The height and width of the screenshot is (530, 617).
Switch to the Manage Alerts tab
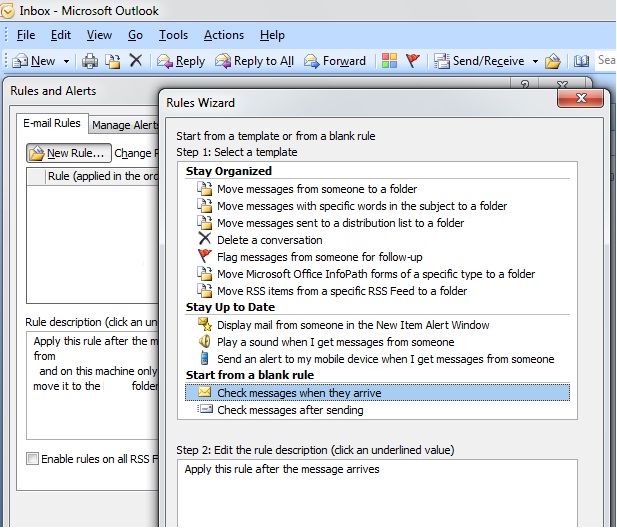point(123,125)
